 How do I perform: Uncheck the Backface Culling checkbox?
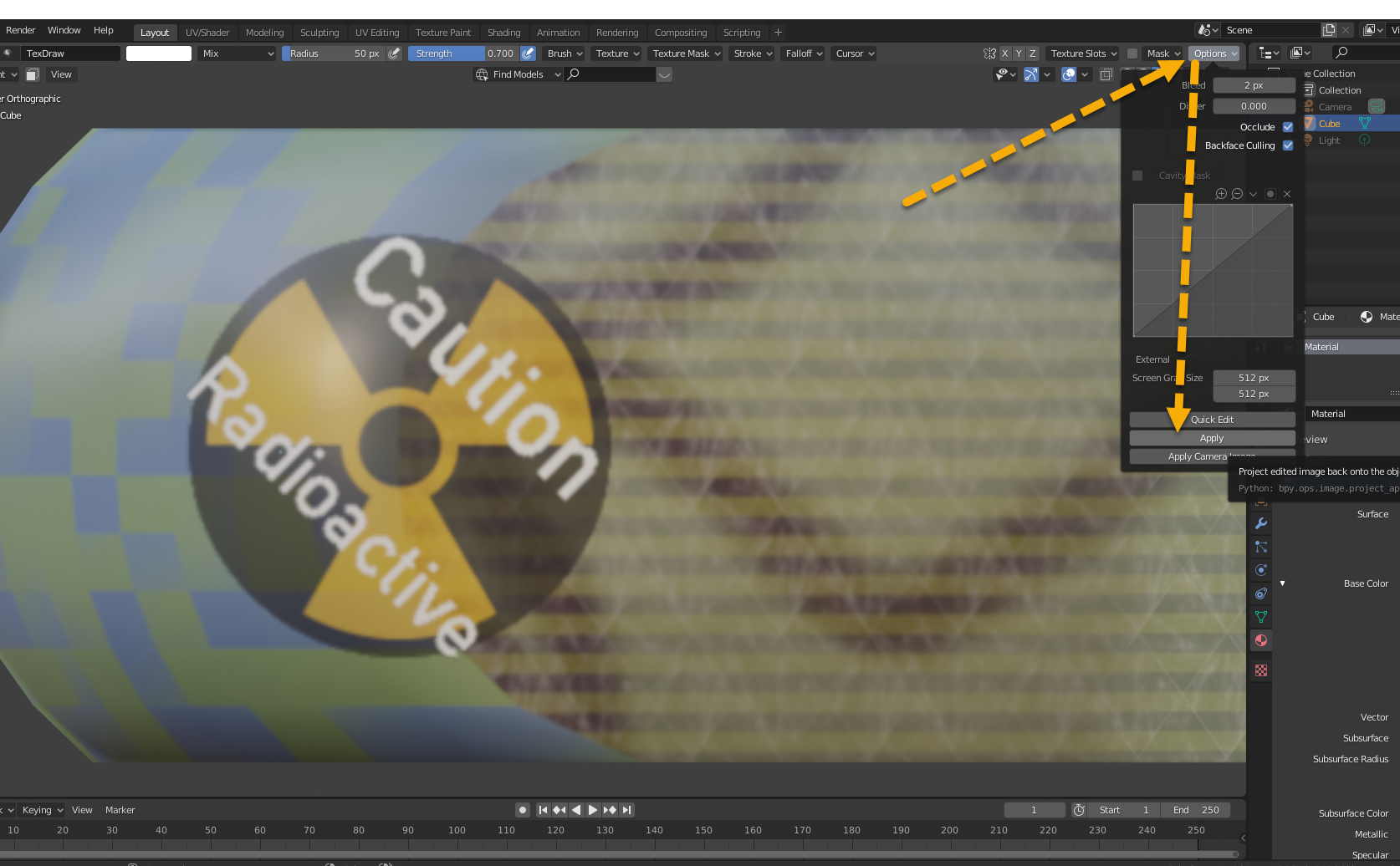1288,145
